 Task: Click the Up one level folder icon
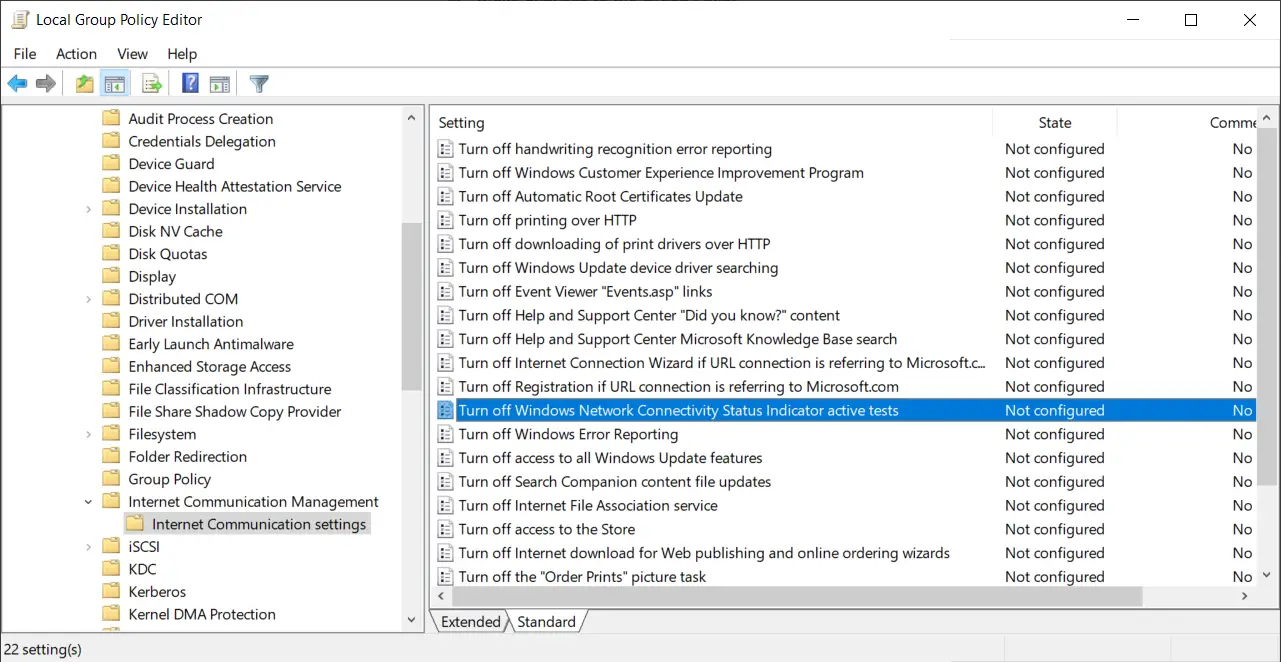point(85,84)
